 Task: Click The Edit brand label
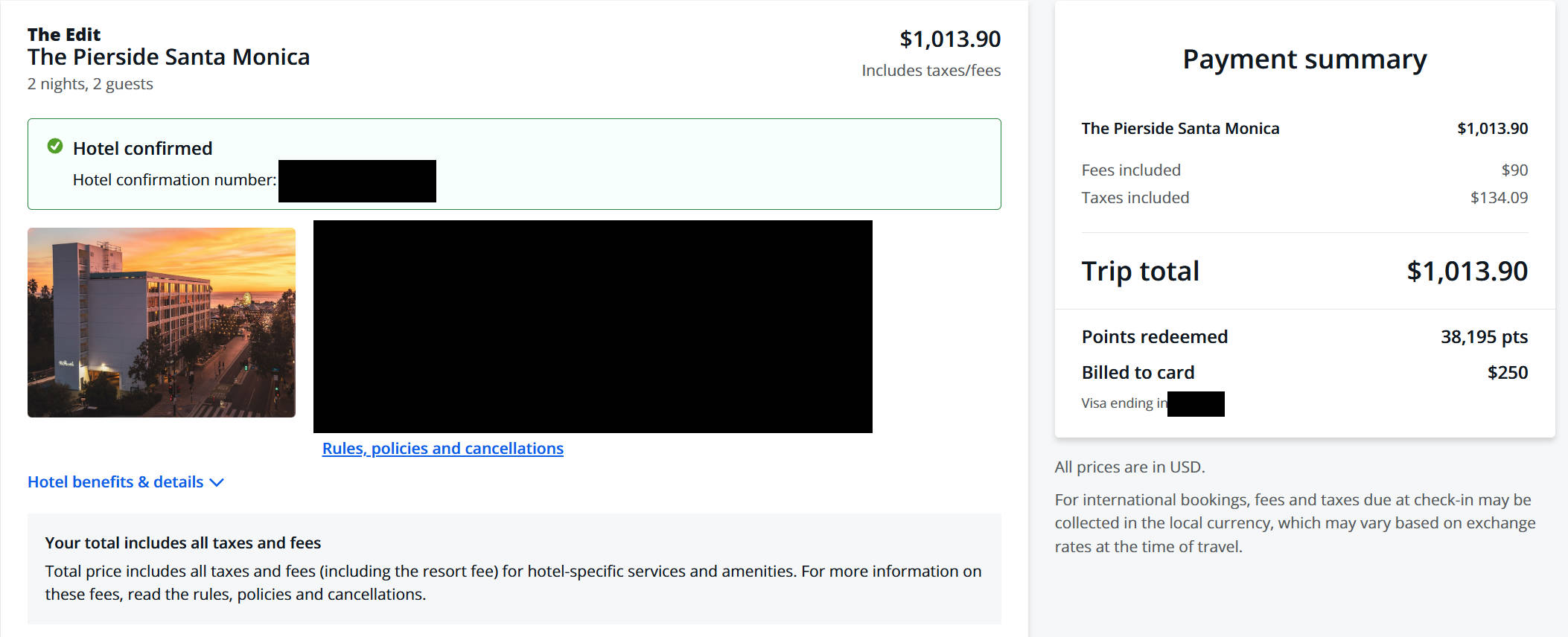[x=64, y=35]
